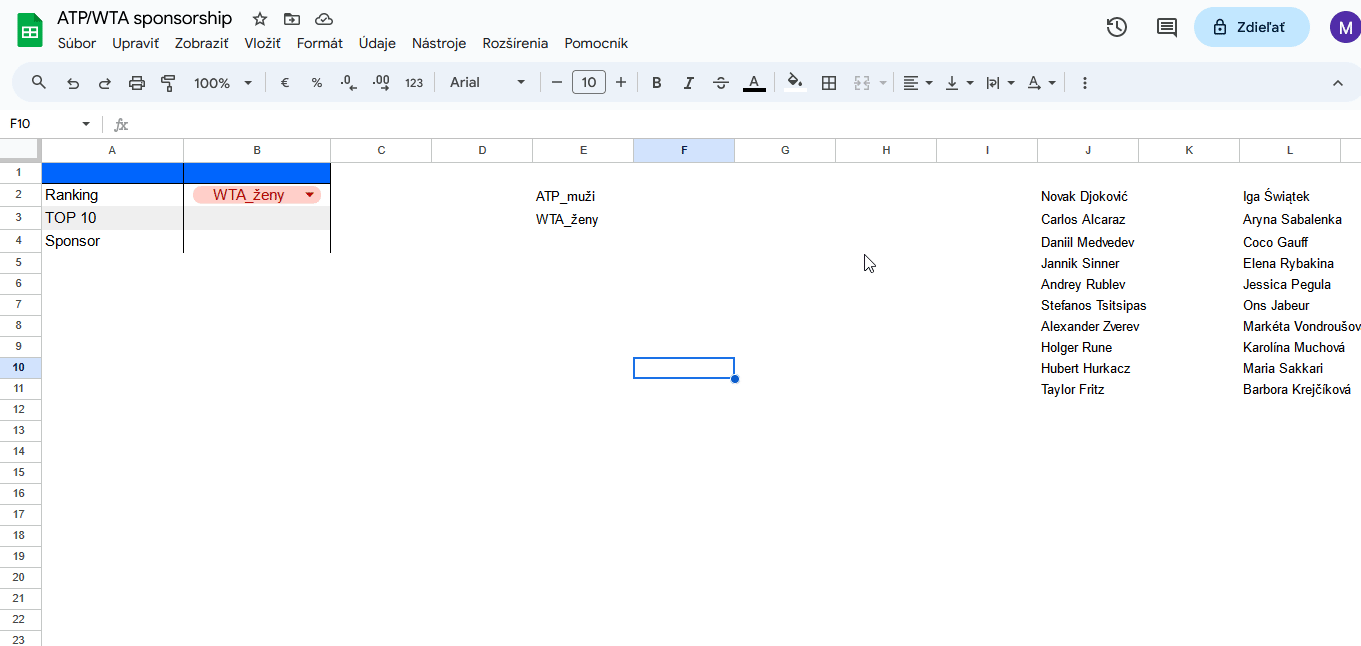Open more toolbar options
The width and height of the screenshot is (1361, 646).
[1085, 83]
